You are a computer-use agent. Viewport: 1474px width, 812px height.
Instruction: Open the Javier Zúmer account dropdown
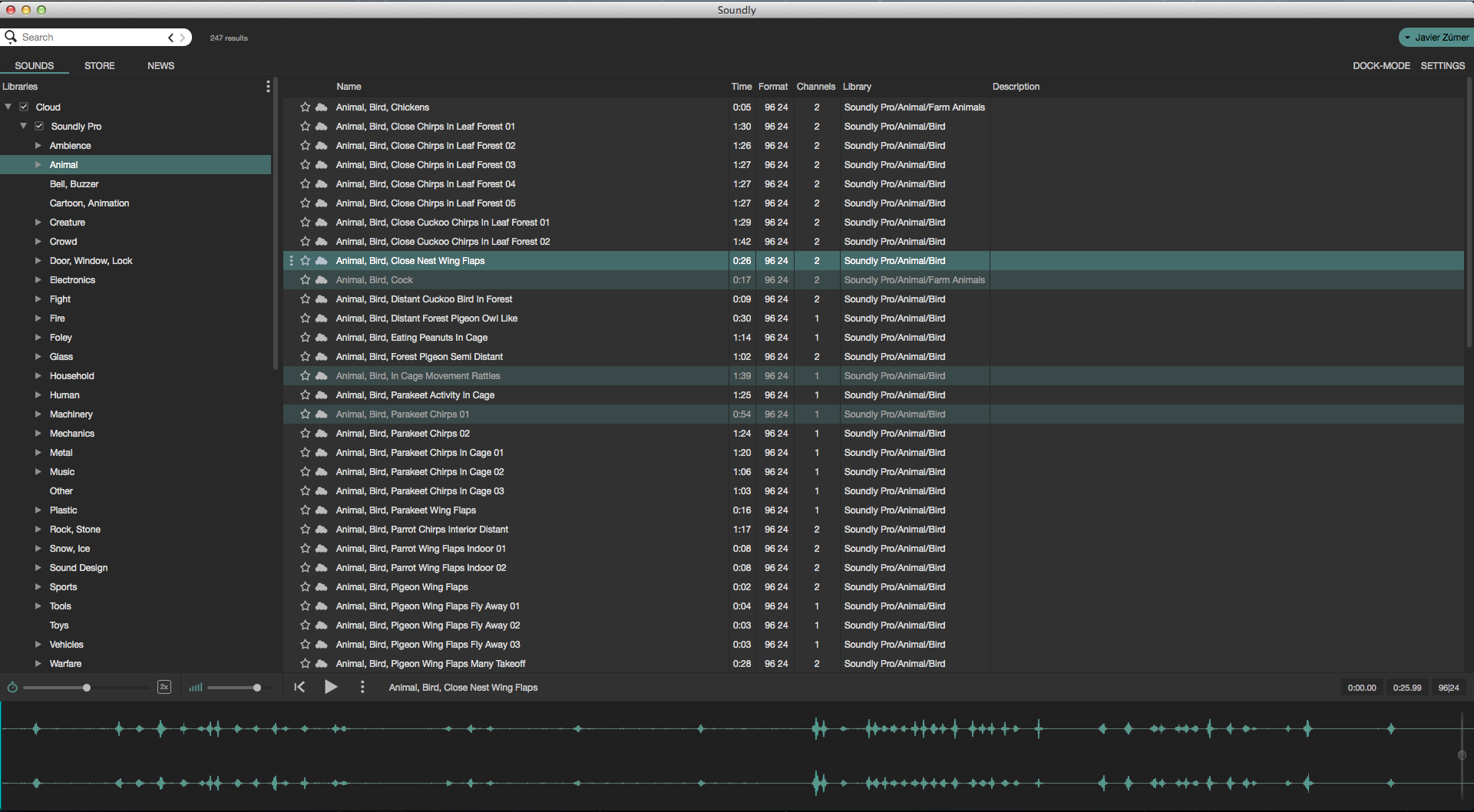pyautogui.click(x=1435, y=38)
